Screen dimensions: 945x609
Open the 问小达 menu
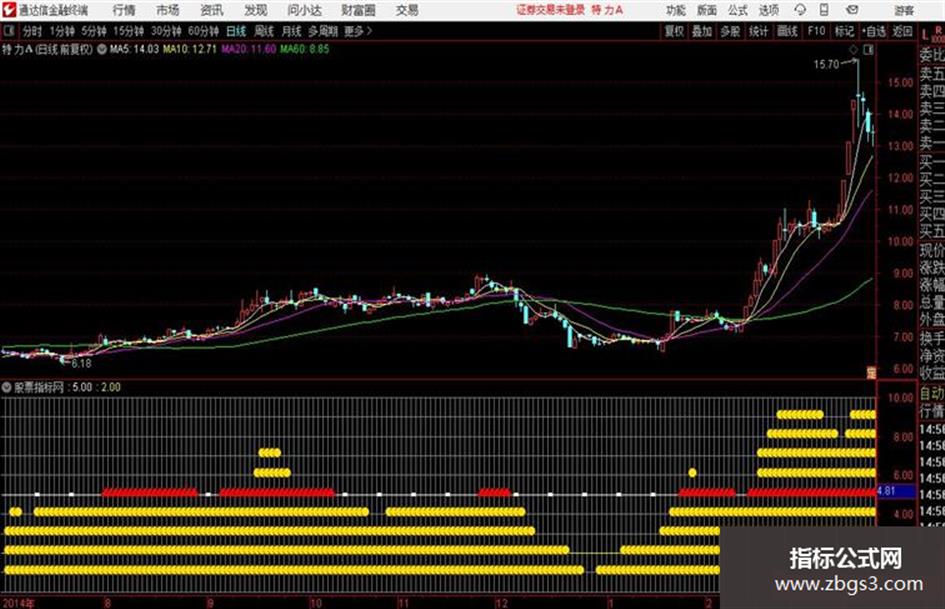tap(304, 10)
